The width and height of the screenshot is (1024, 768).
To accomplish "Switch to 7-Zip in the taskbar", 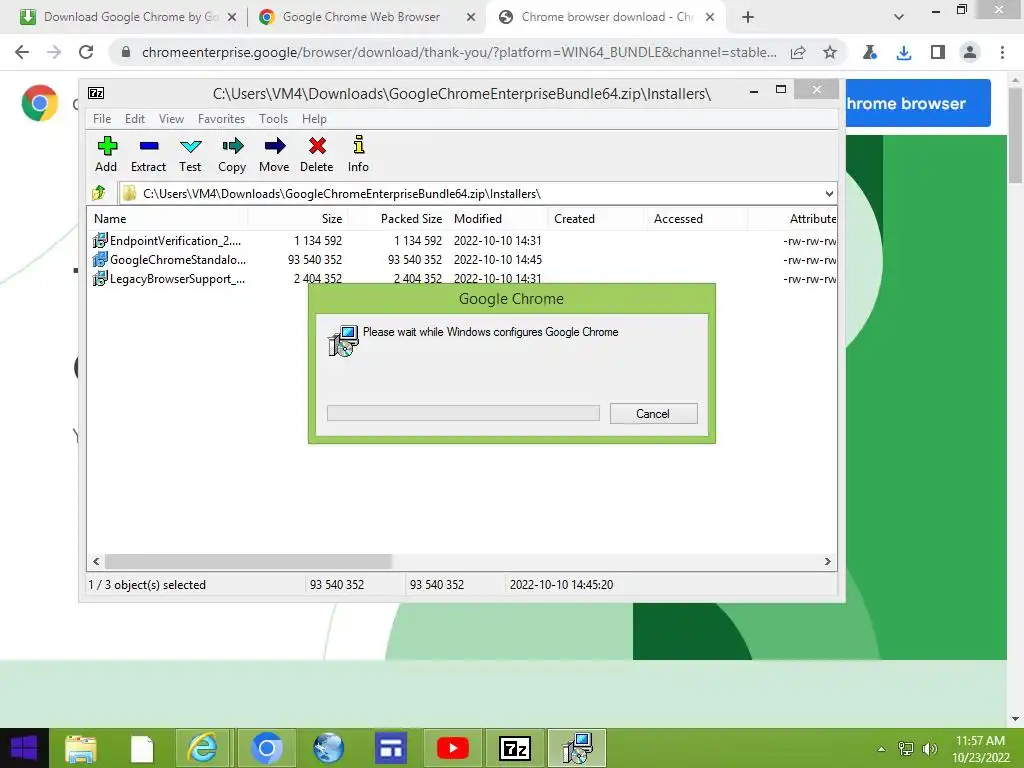I will click(x=515, y=748).
